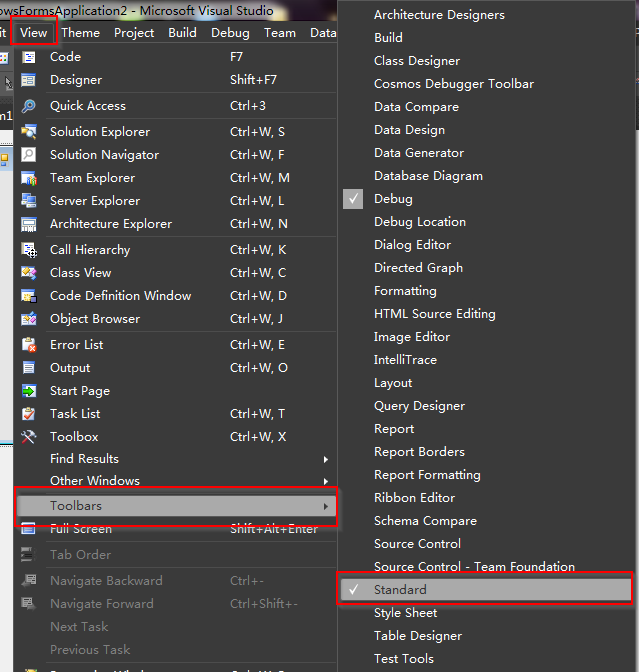Expand the Find Results submenu arrow
The height and width of the screenshot is (672, 639).
coord(326,459)
